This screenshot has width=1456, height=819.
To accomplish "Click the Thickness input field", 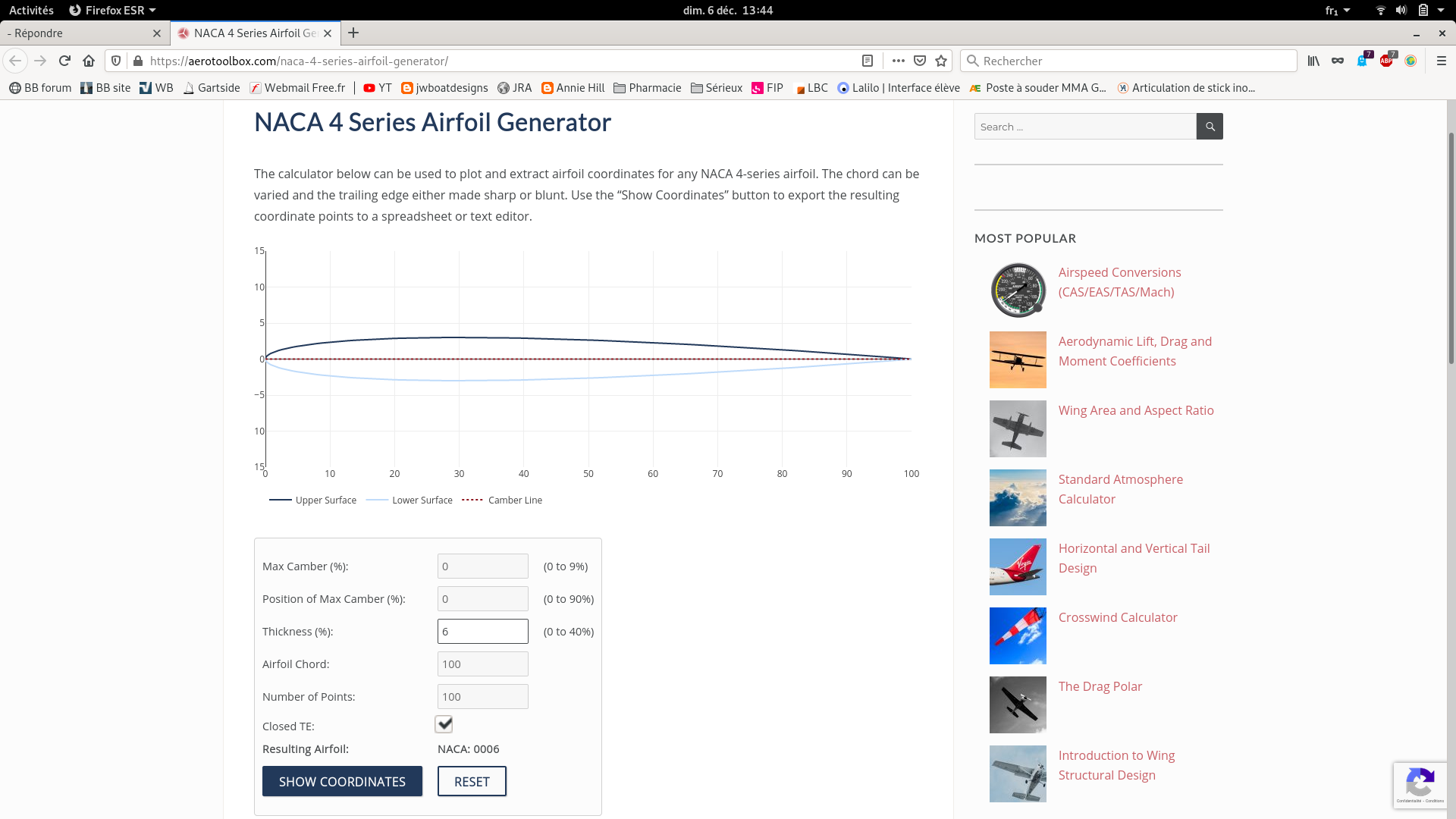I will [x=483, y=632].
